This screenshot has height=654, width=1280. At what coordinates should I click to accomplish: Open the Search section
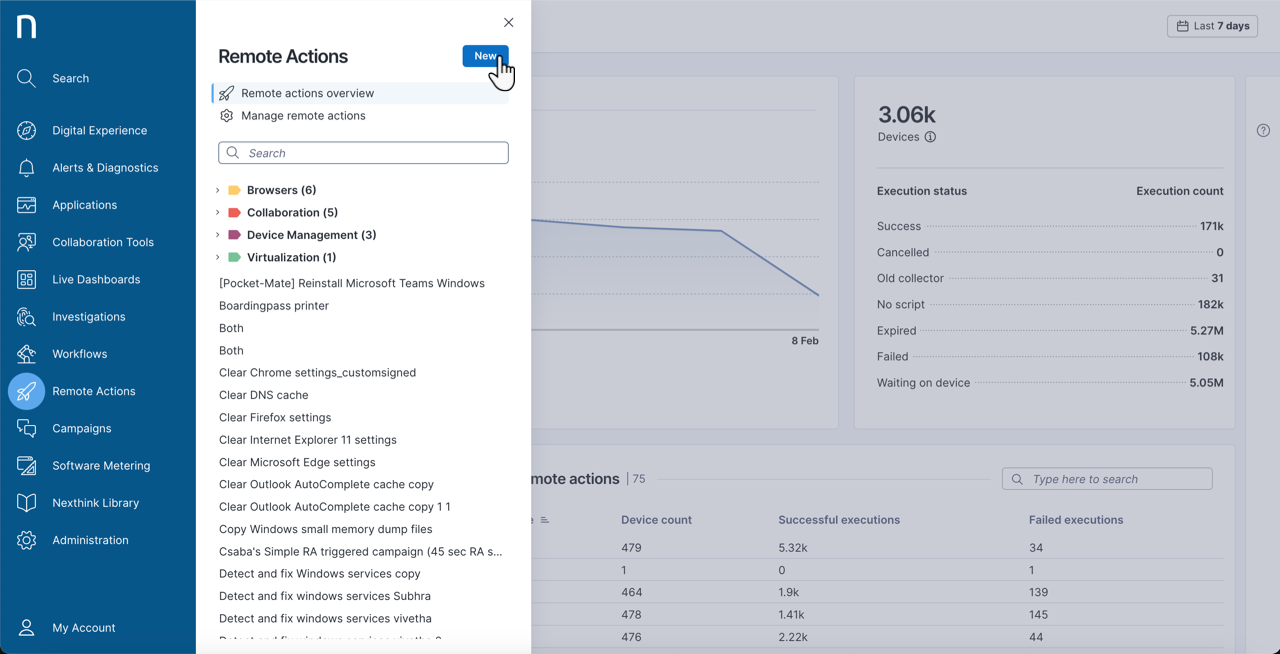70,78
